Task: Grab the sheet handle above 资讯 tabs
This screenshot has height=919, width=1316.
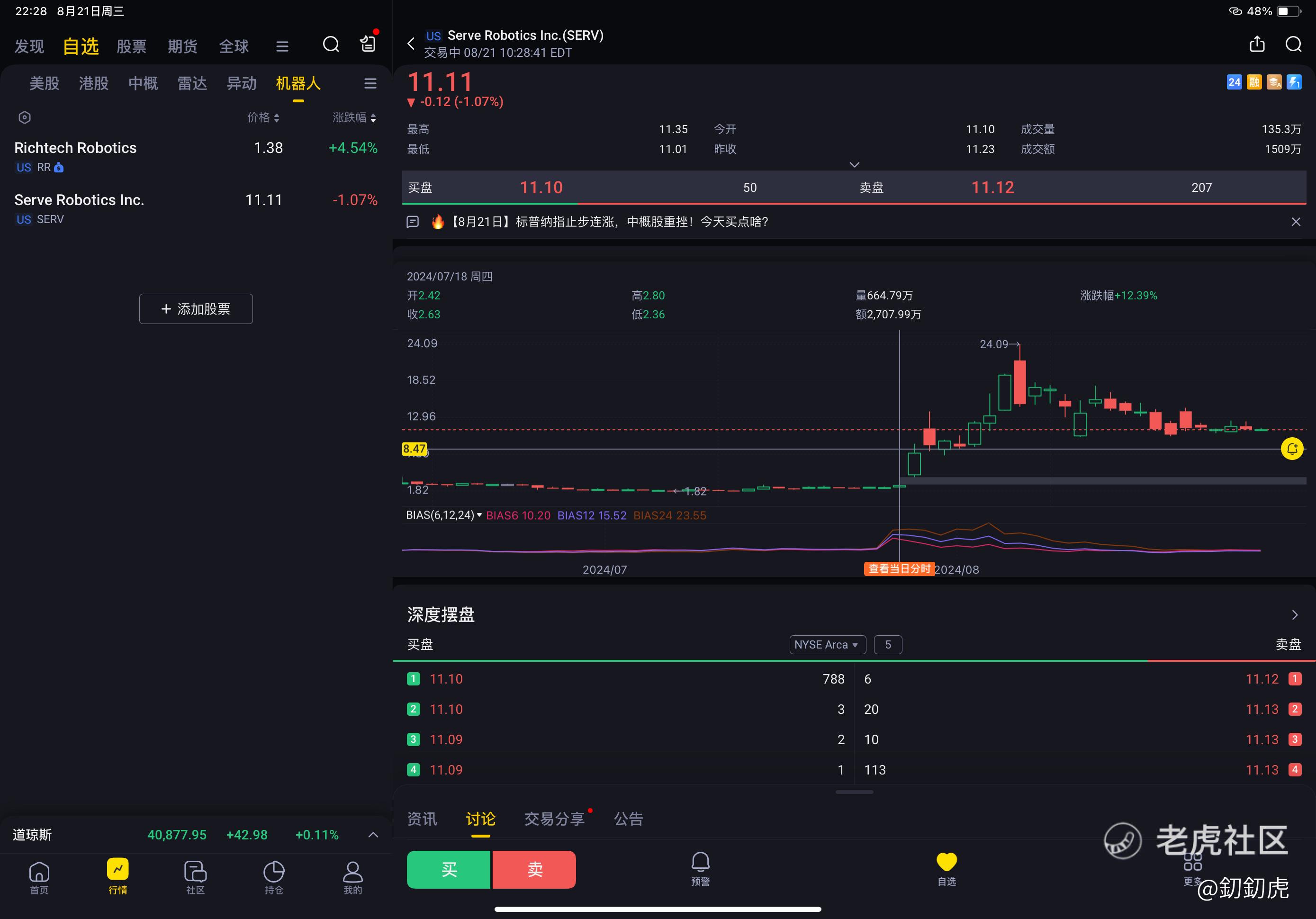Action: (854, 793)
